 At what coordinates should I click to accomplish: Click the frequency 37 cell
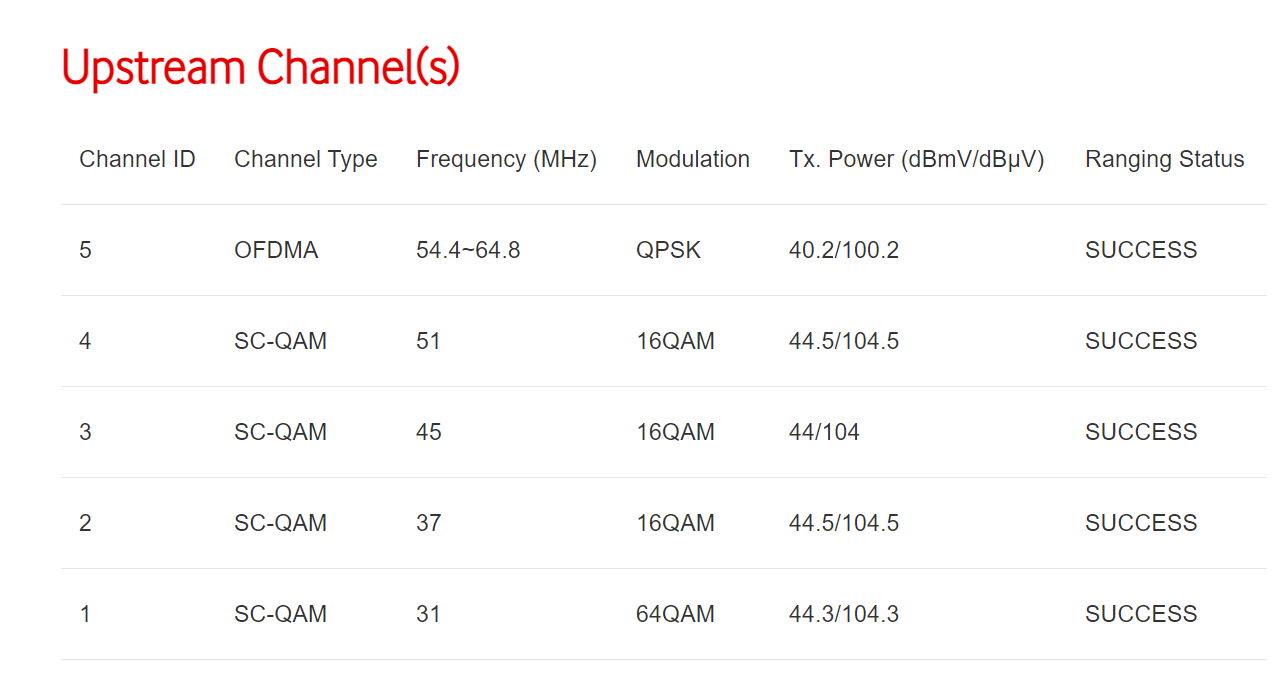pos(428,523)
